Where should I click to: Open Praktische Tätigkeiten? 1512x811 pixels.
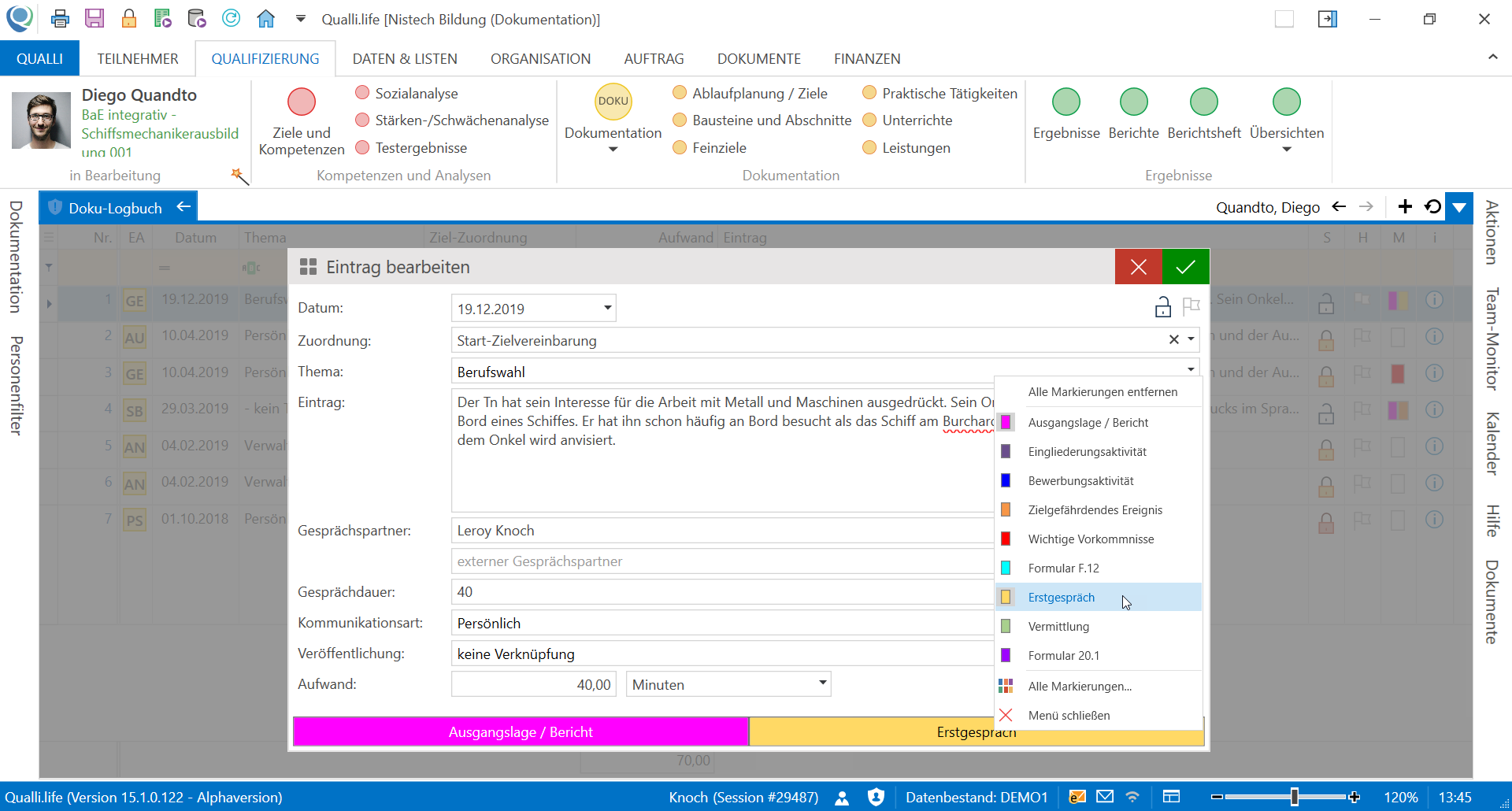[x=939, y=93]
